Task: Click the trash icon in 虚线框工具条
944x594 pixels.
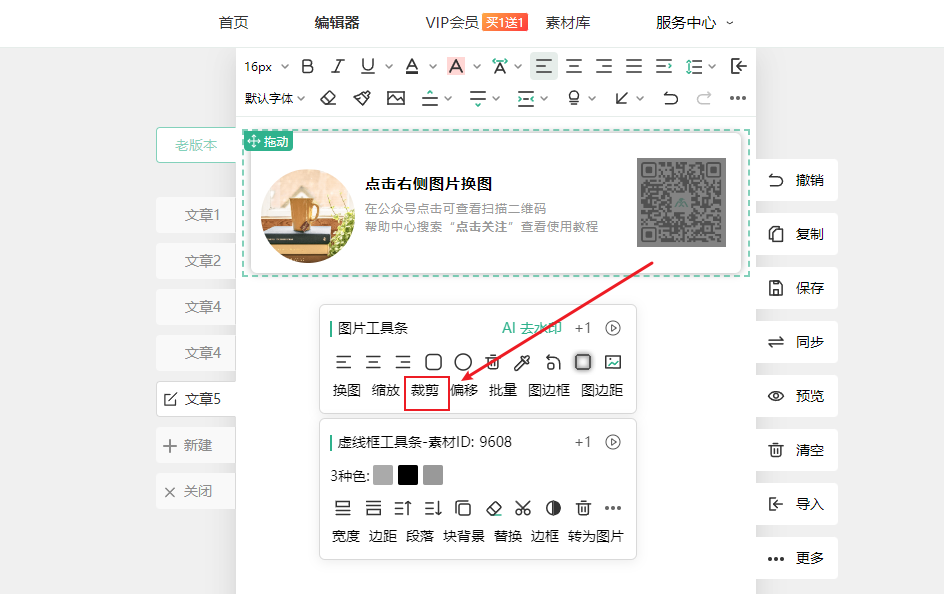Action: pos(583,509)
